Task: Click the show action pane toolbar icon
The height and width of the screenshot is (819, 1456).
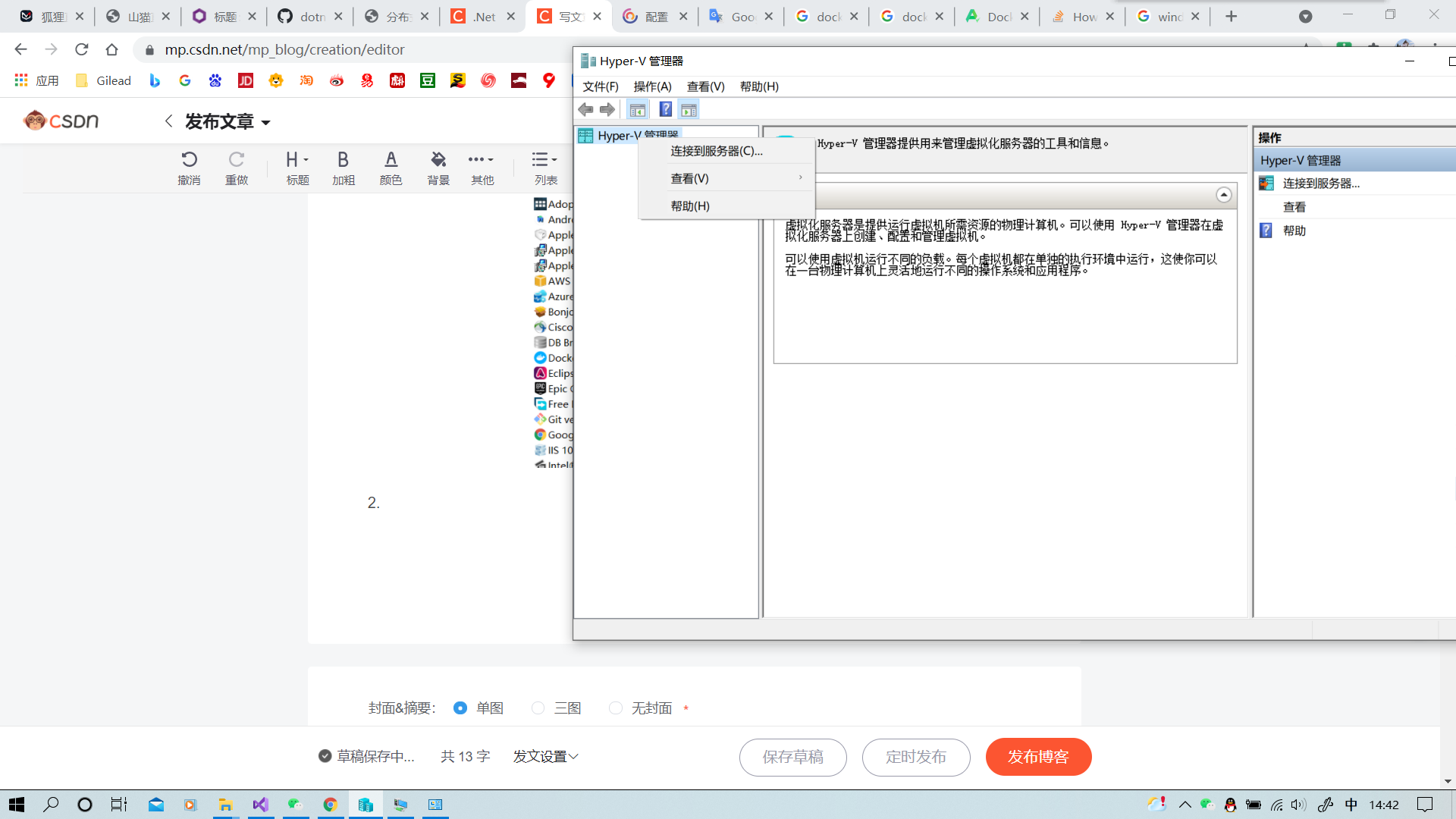Action: [689, 109]
